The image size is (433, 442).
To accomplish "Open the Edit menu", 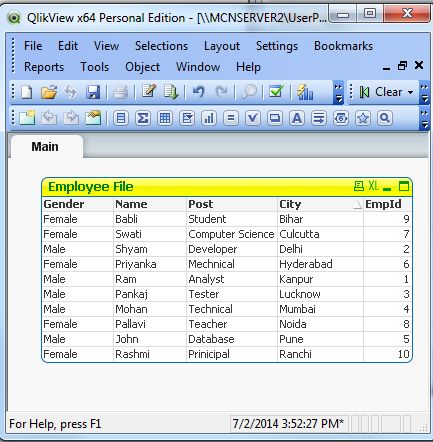I will pos(68,46).
